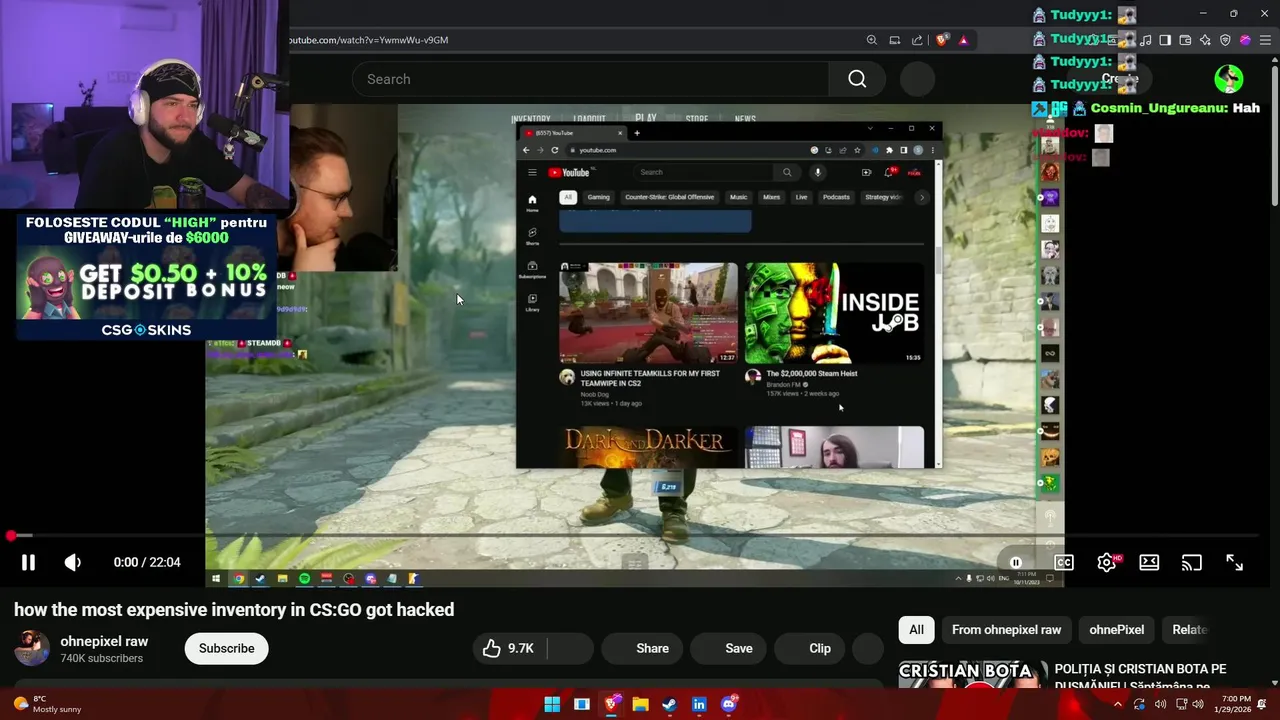Select the From ohnepixel raw chip
The height and width of the screenshot is (720, 1280).
1006,629
